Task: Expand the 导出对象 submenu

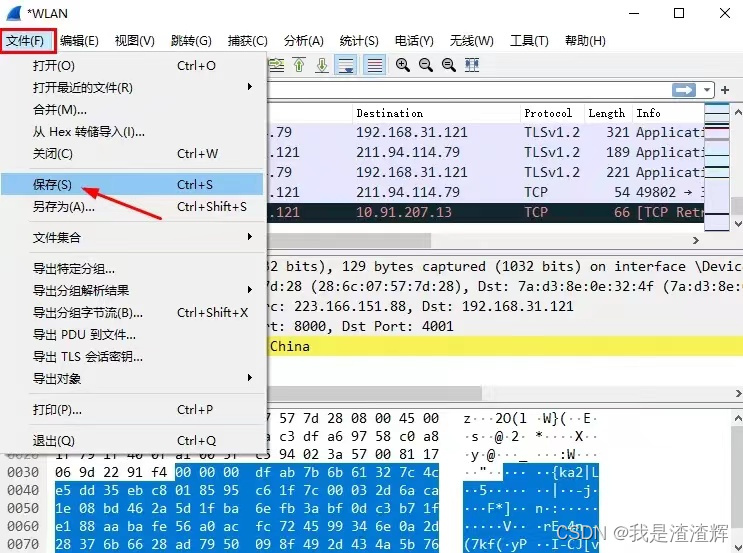Action: tap(132, 378)
